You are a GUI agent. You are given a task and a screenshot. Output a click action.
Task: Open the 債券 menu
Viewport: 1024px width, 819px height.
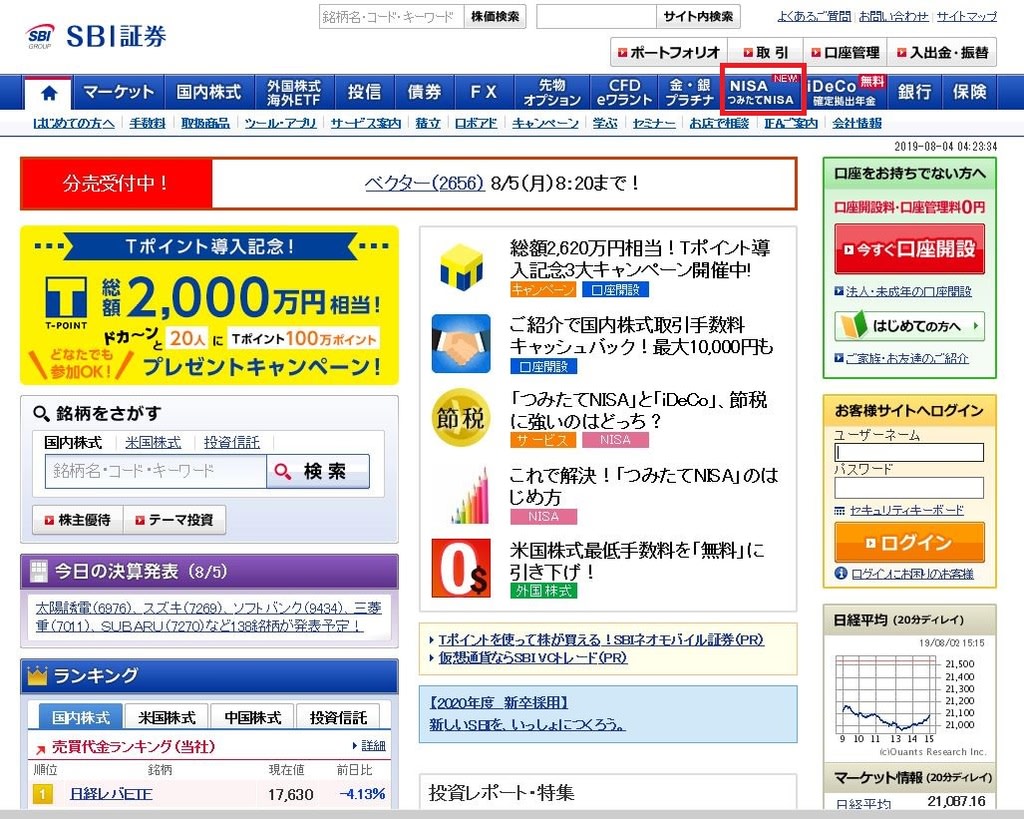424,93
